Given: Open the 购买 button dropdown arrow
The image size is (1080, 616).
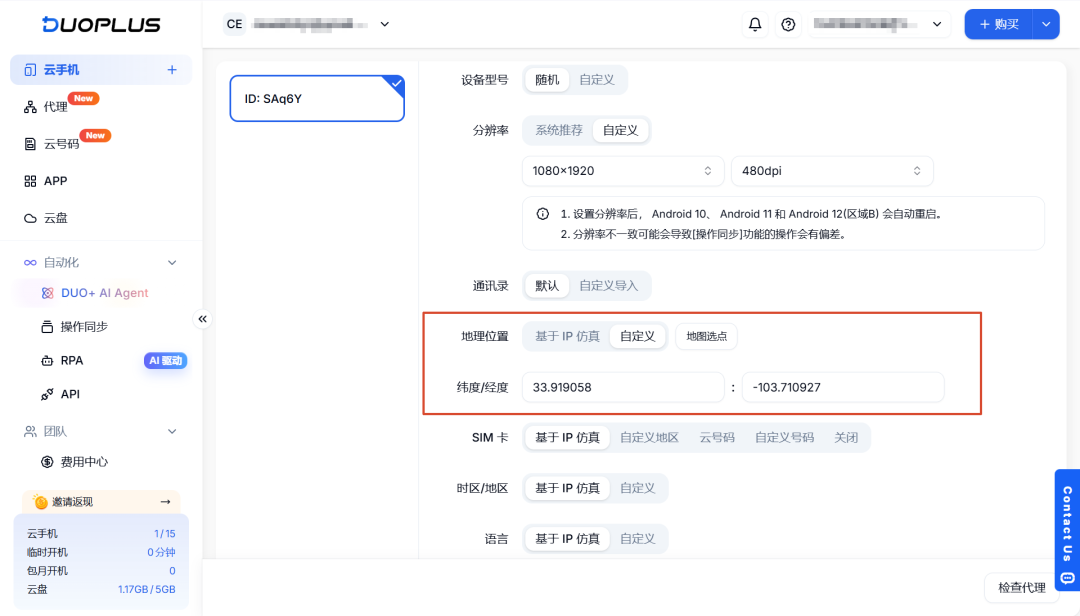Looking at the screenshot, I should click(1046, 24).
